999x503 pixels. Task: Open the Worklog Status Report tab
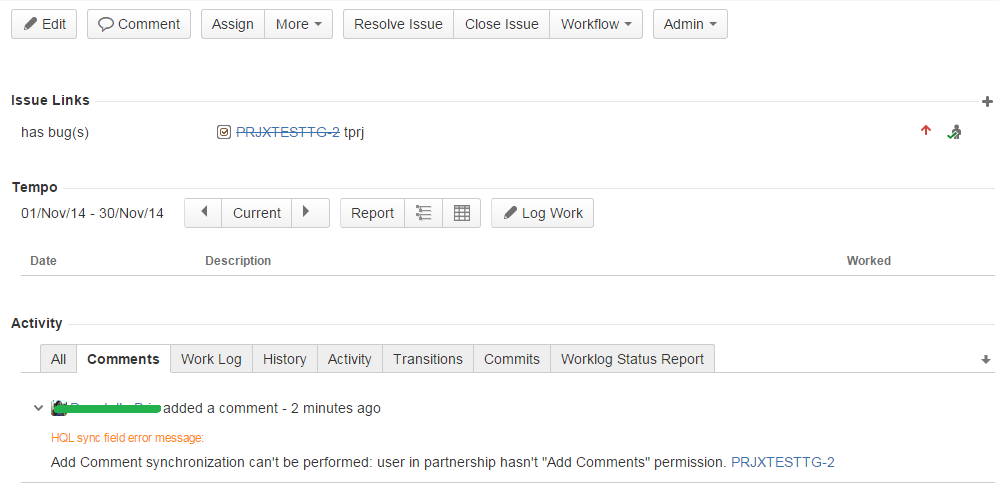(632, 359)
